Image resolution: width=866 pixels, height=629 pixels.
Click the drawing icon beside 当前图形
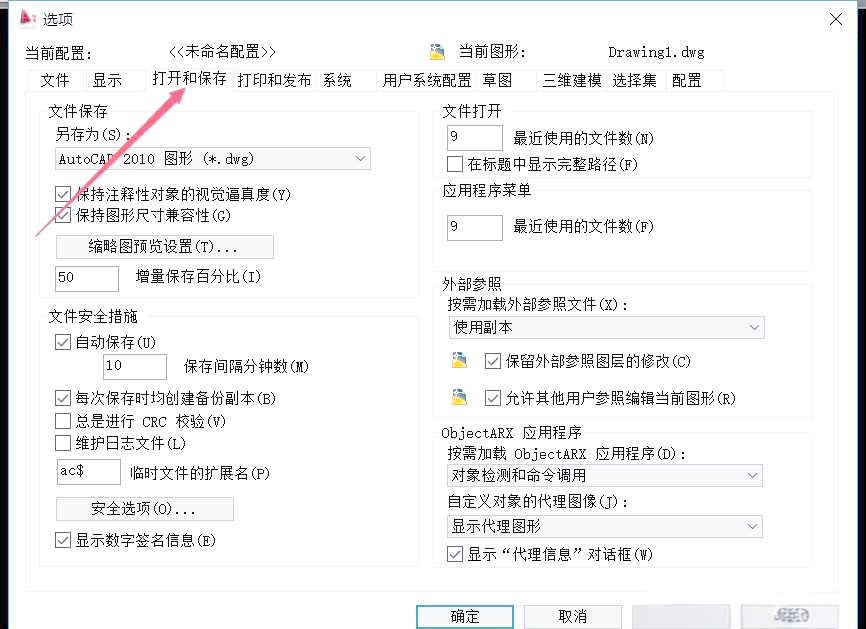point(437,52)
